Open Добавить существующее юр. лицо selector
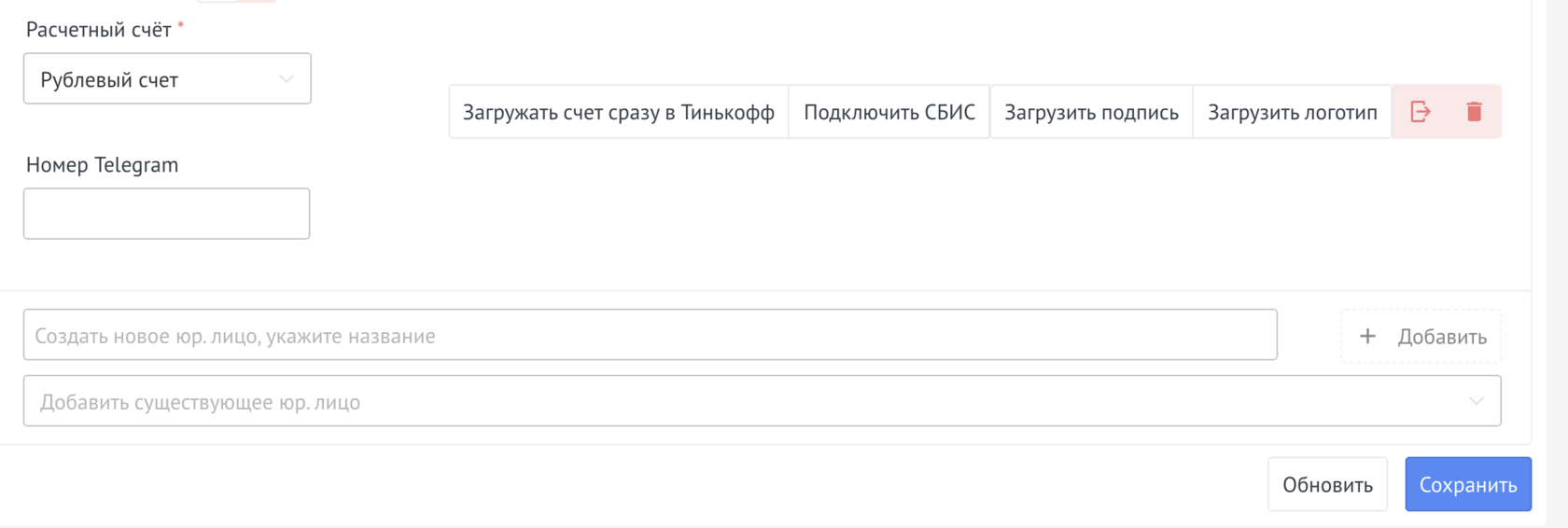1568x528 pixels. point(747,401)
